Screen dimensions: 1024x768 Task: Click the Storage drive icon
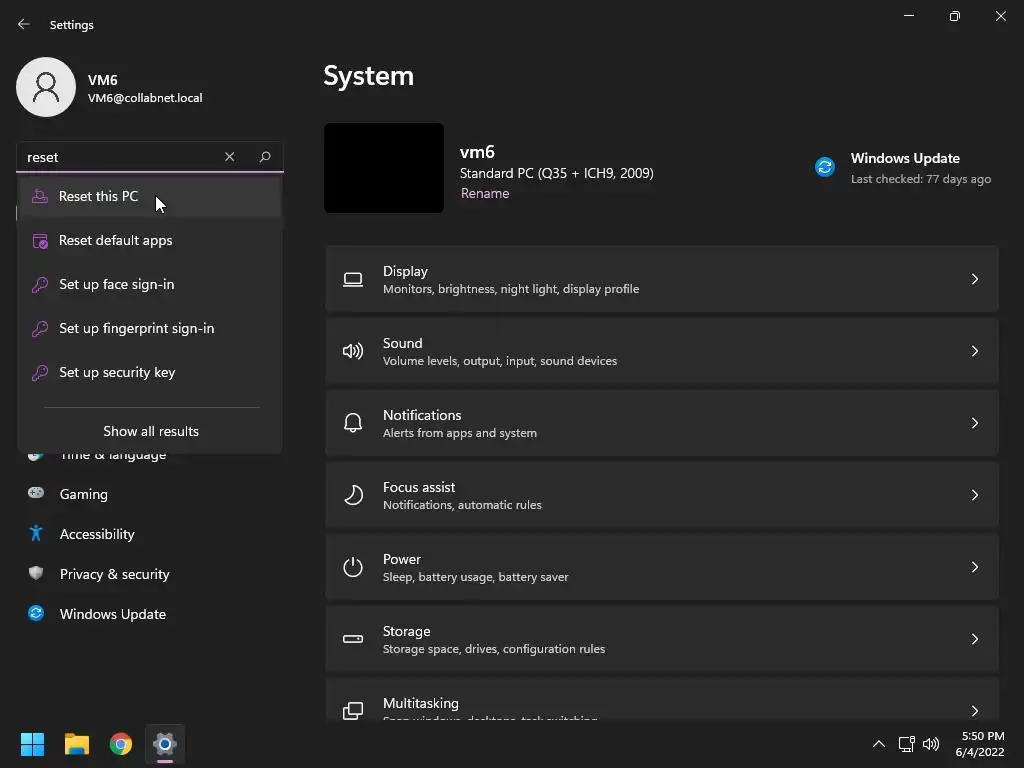pyautogui.click(x=353, y=639)
